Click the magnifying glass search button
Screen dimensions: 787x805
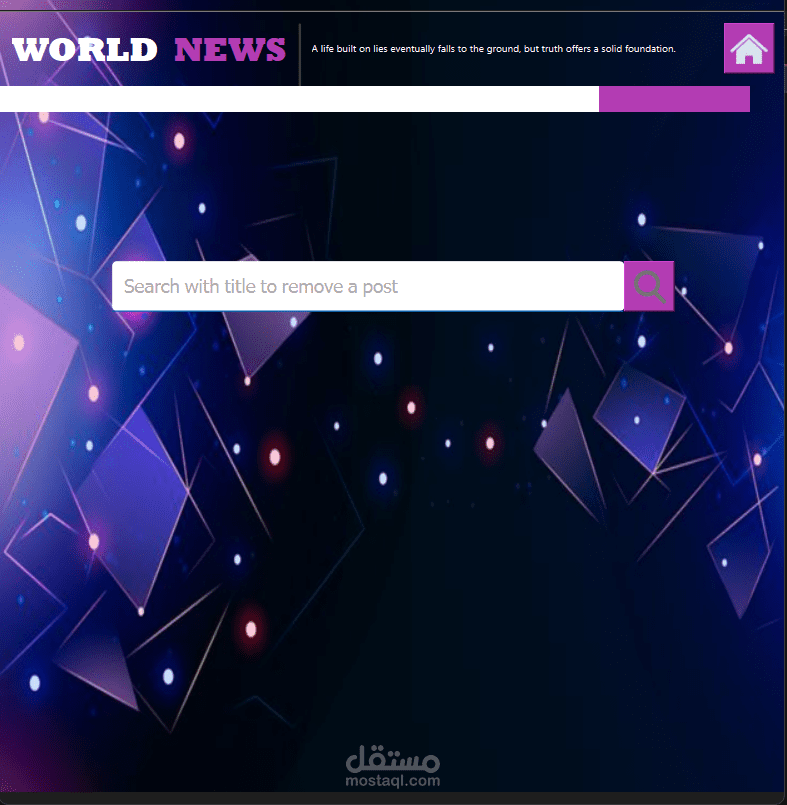[x=649, y=286]
